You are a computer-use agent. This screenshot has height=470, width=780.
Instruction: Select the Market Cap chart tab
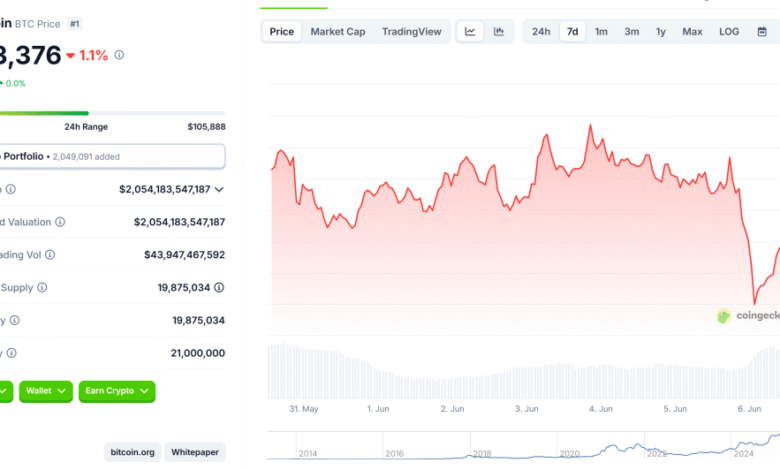point(338,32)
